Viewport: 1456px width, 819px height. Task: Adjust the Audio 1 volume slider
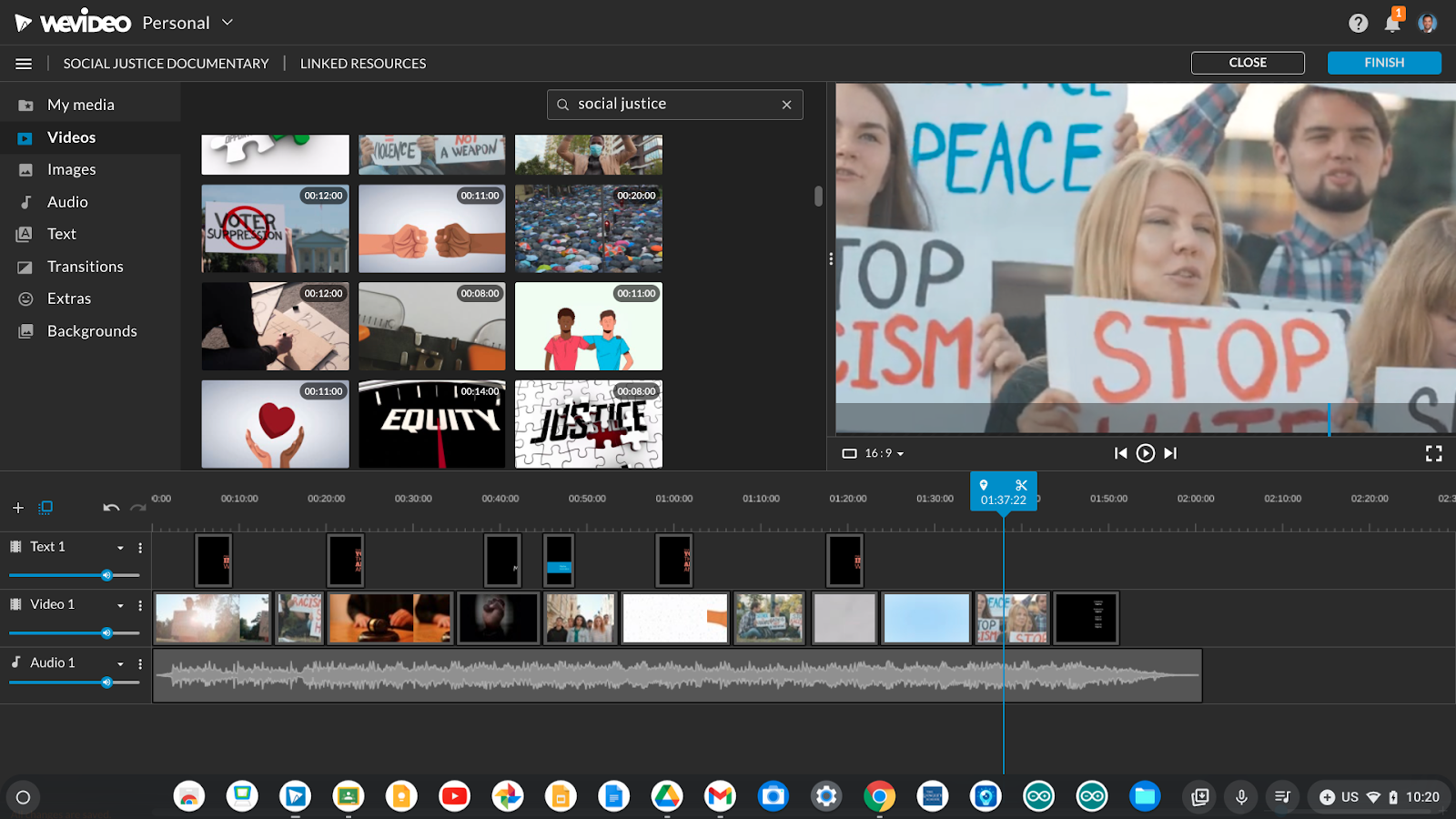tap(106, 682)
